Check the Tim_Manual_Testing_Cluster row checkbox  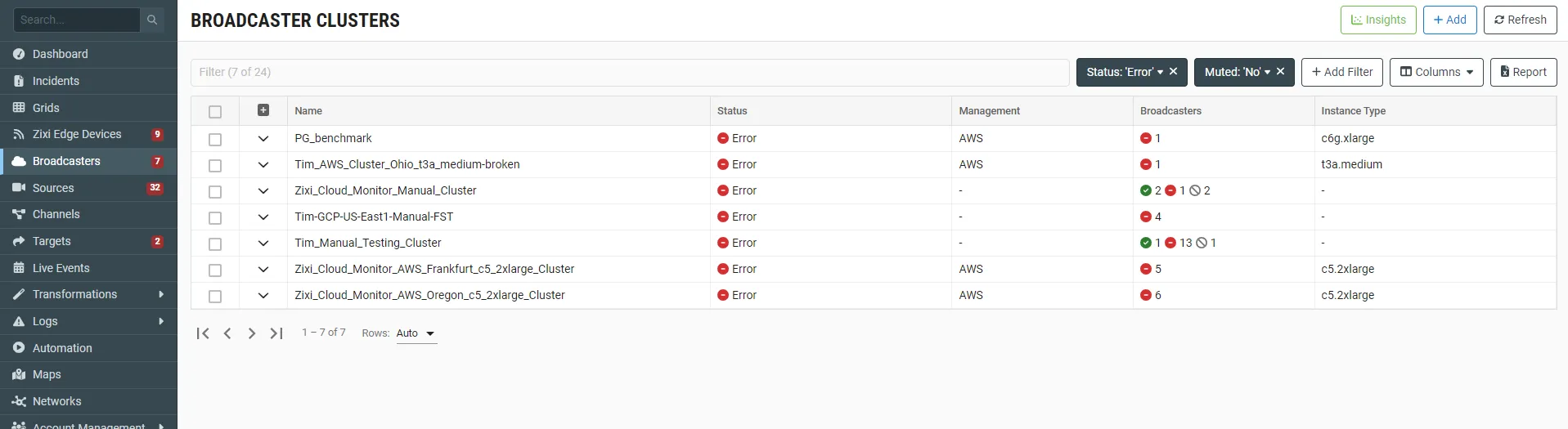coord(215,244)
